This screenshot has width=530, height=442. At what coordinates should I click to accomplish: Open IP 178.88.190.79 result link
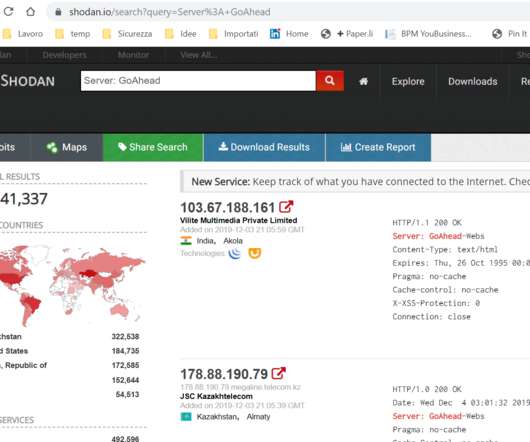click(x=224, y=374)
